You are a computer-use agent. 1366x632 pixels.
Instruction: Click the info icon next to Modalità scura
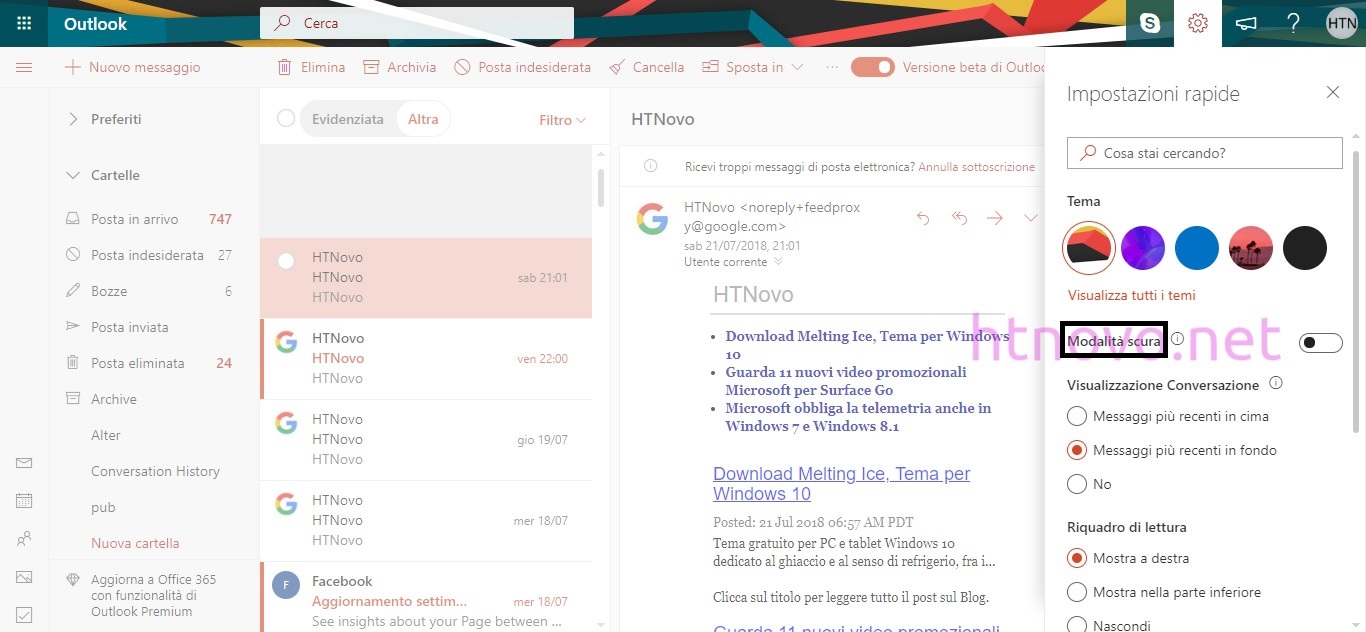click(x=1177, y=339)
